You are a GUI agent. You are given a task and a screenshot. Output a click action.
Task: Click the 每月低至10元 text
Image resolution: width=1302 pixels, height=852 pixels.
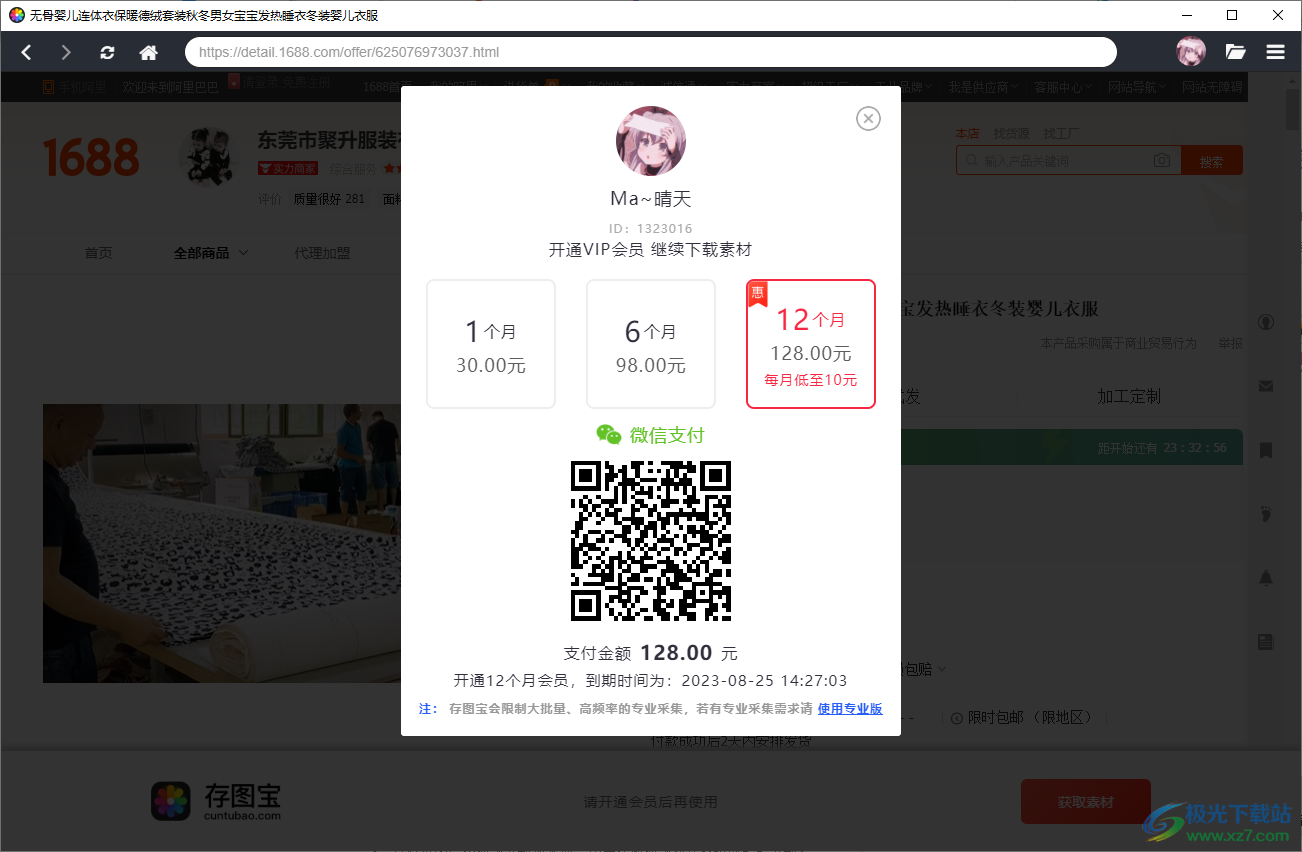(x=811, y=380)
